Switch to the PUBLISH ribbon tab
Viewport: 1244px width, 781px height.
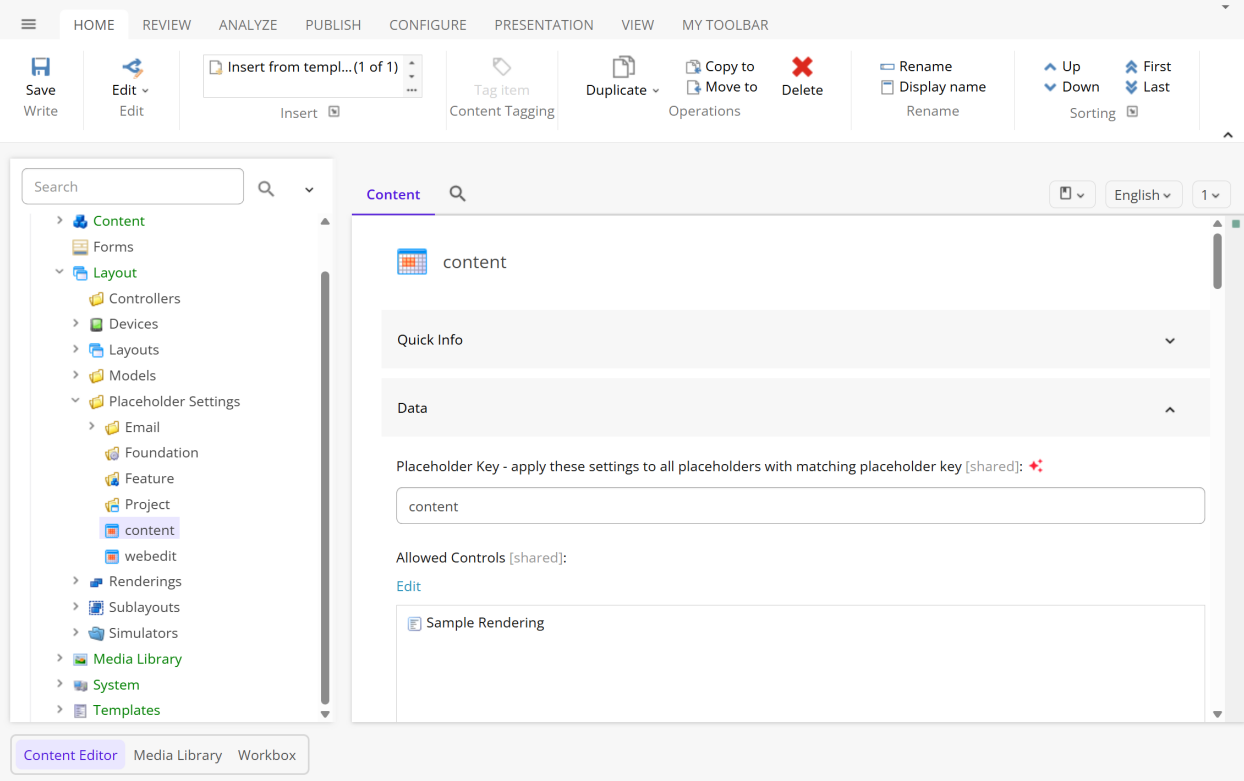[333, 24]
